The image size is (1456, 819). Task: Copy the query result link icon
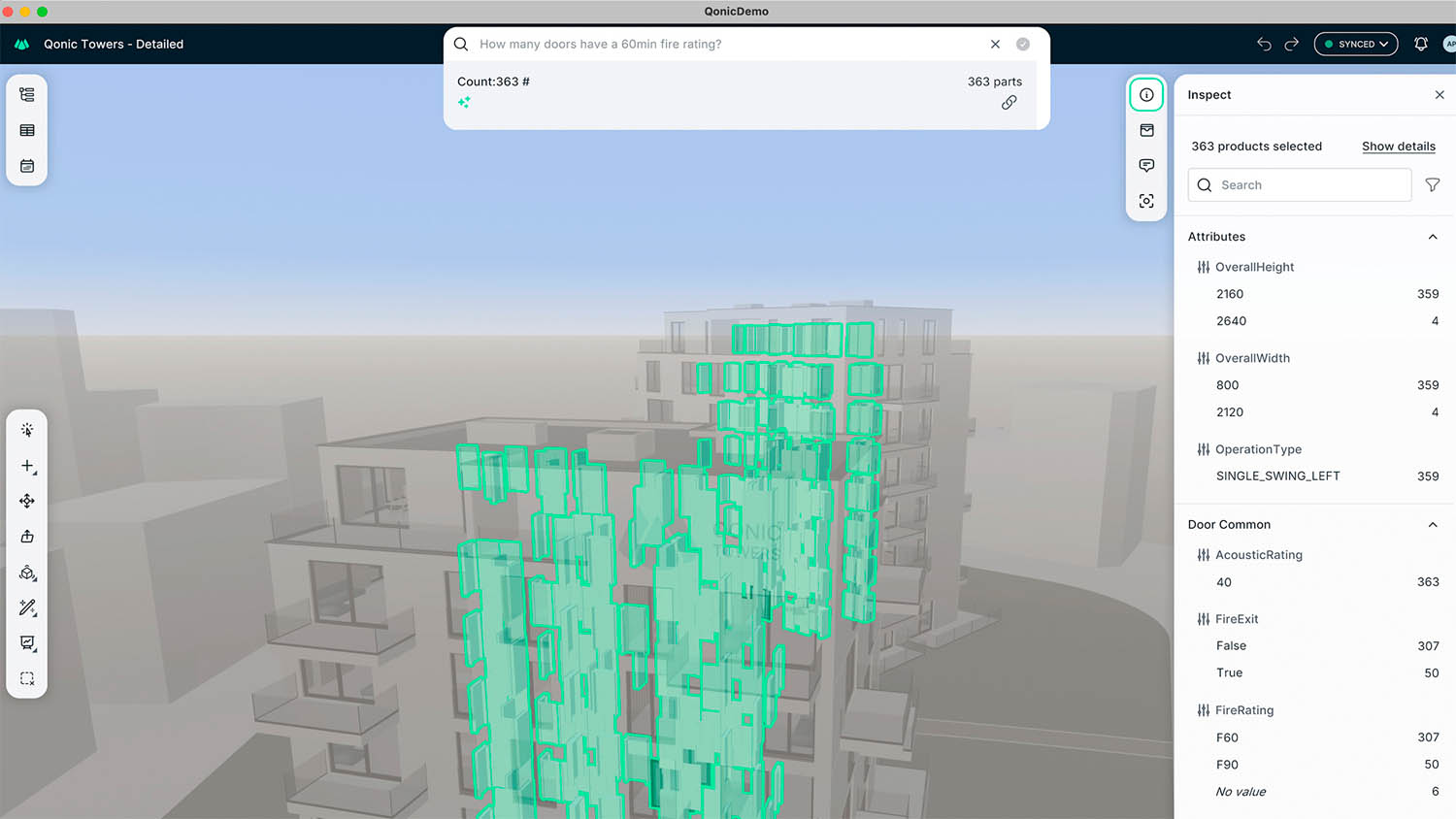(x=1009, y=103)
